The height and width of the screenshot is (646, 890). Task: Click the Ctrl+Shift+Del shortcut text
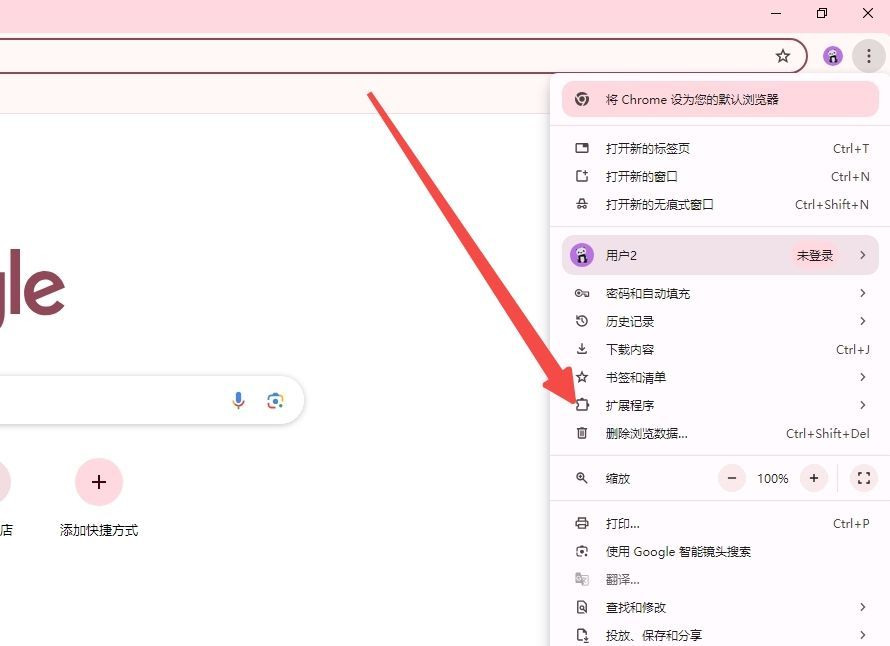click(828, 434)
